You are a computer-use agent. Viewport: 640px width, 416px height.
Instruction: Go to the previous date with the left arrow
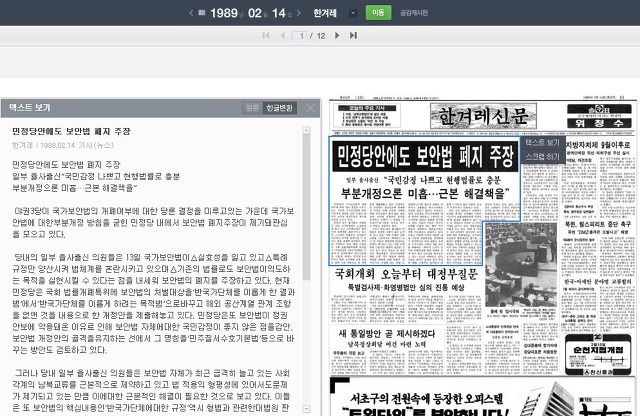[191, 13]
